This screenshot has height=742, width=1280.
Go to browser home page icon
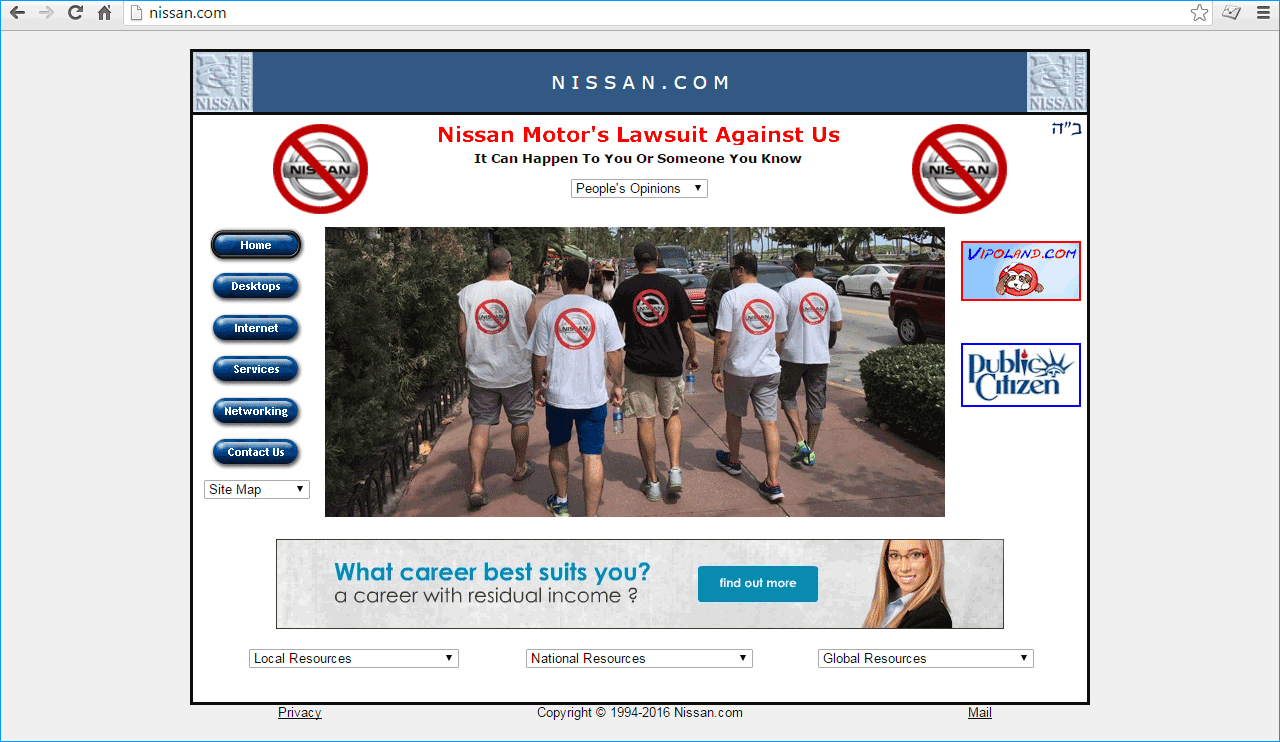coord(104,13)
